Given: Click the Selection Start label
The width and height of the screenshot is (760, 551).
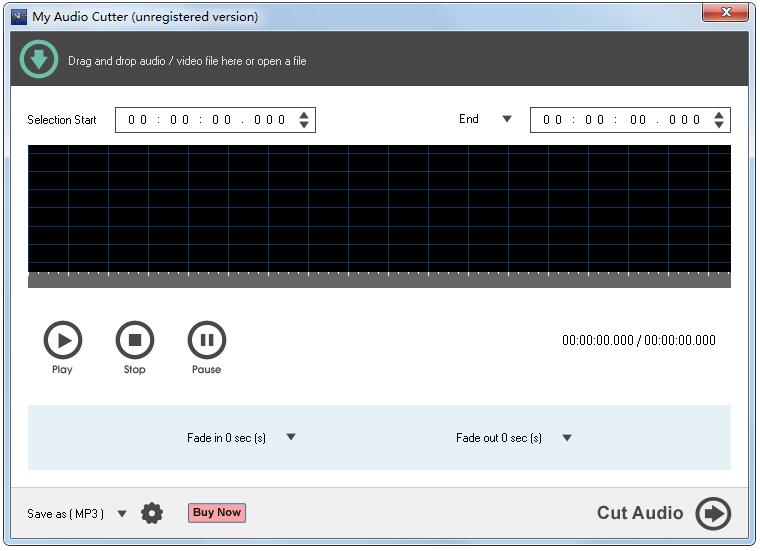Looking at the screenshot, I should 62,120.
